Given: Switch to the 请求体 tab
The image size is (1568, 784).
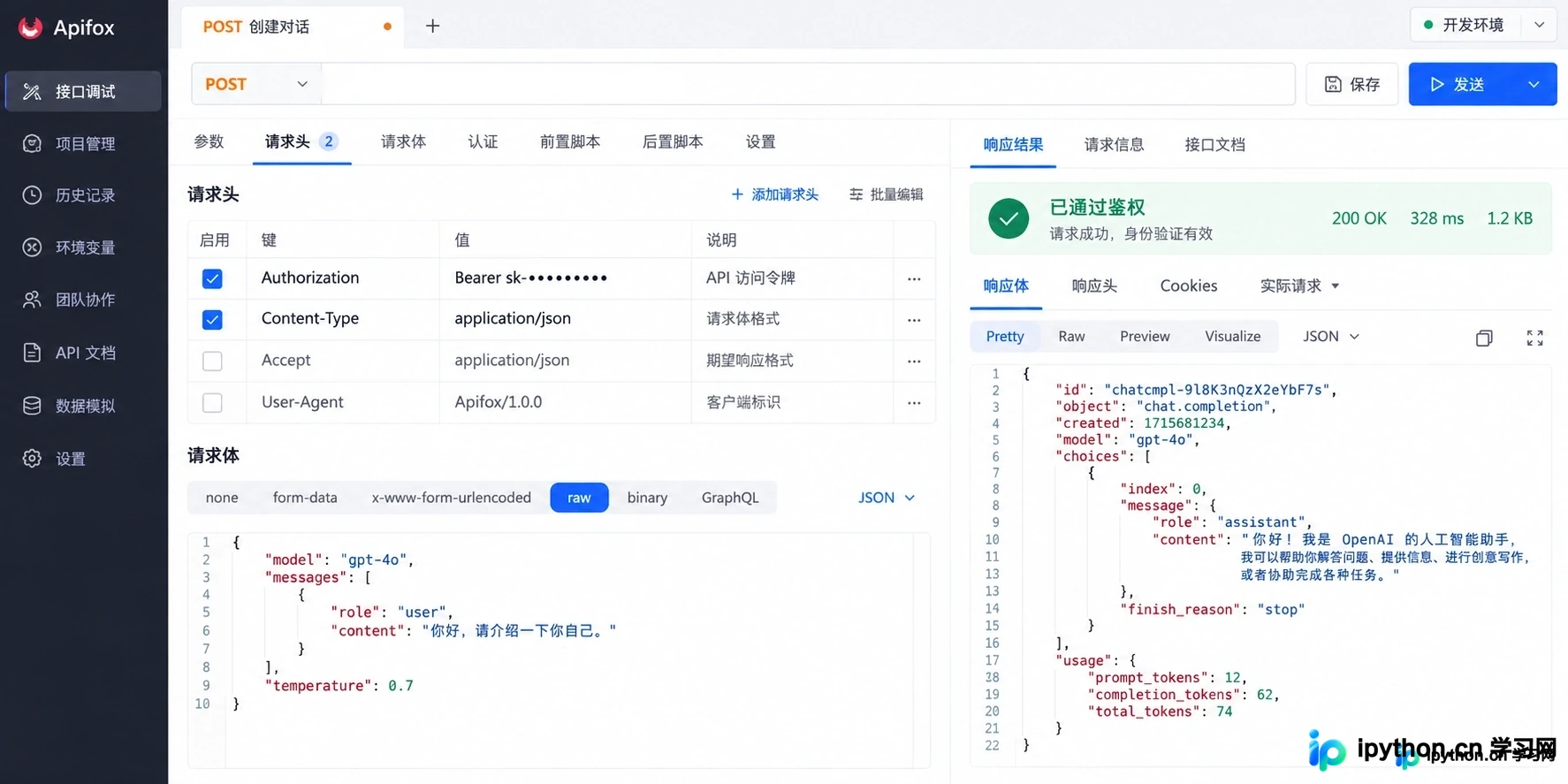Looking at the screenshot, I should click(403, 141).
